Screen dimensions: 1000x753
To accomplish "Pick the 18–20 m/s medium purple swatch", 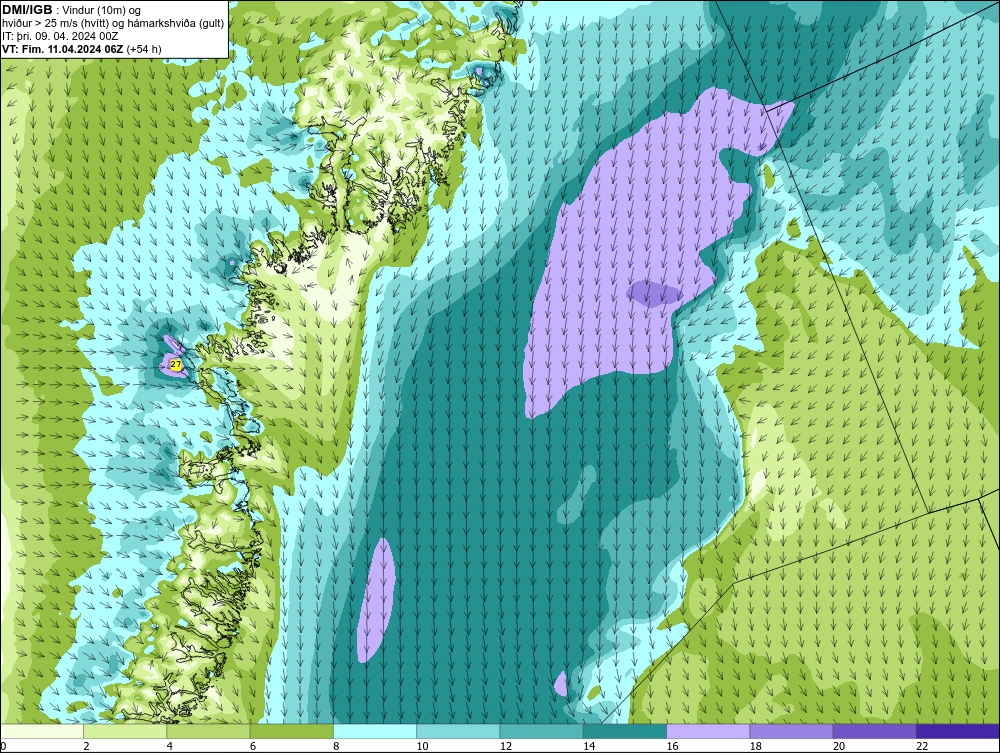I will (791, 731).
